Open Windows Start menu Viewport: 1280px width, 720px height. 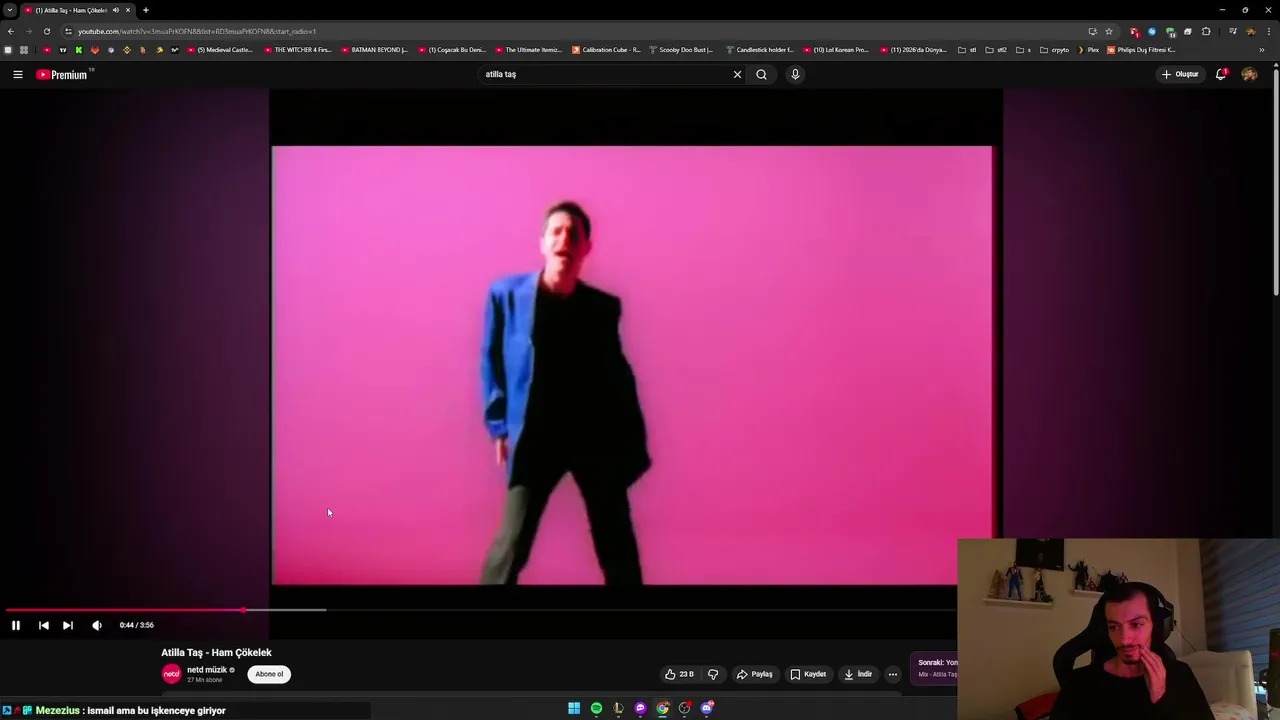pyautogui.click(x=574, y=708)
